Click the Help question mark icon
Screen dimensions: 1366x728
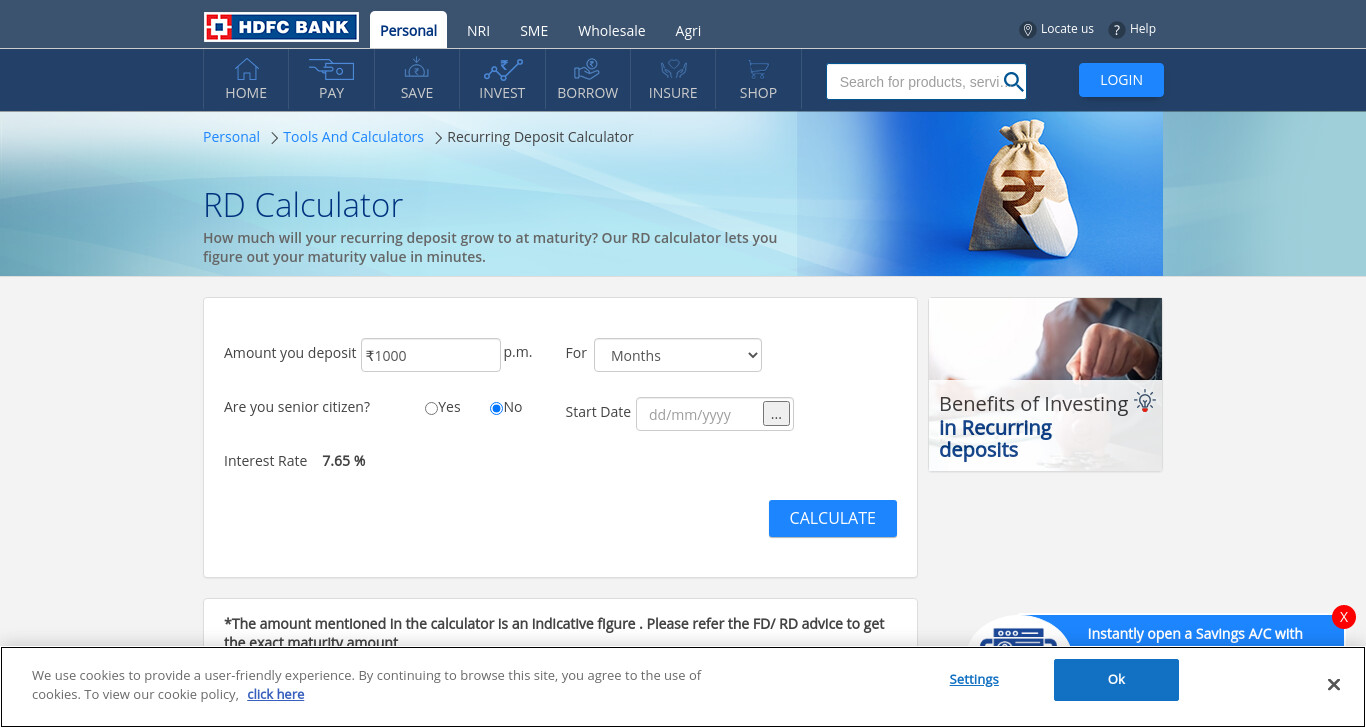pyautogui.click(x=1117, y=30)
